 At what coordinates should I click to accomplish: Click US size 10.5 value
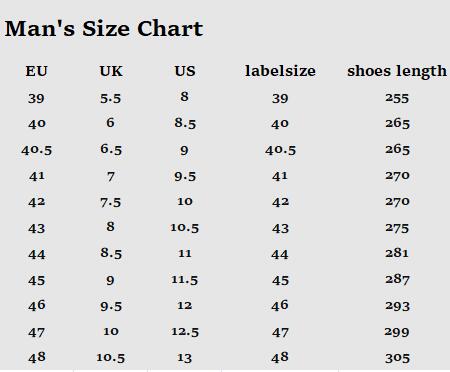click(185, 228)
